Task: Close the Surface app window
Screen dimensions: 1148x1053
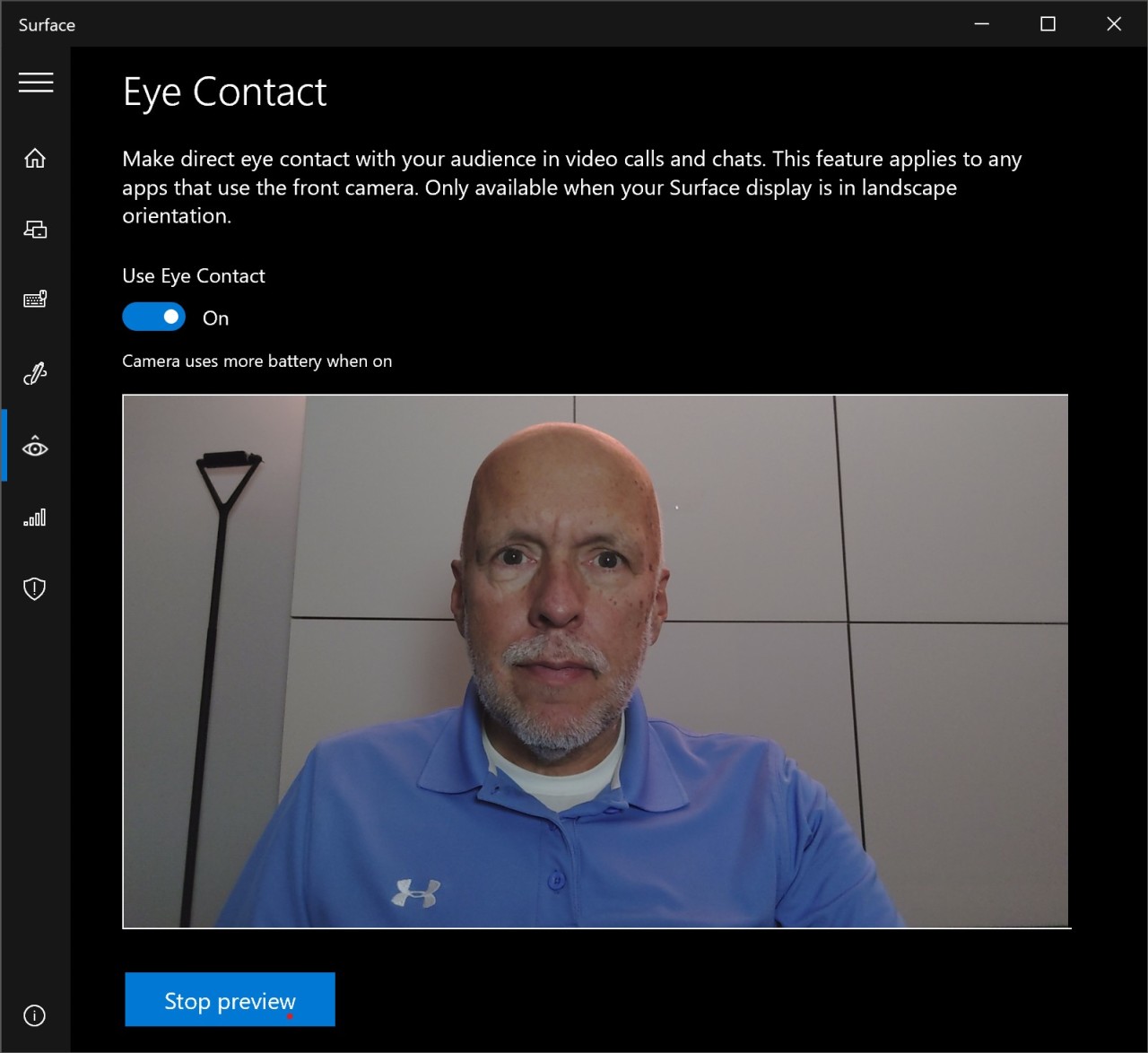Action: 1114,24
